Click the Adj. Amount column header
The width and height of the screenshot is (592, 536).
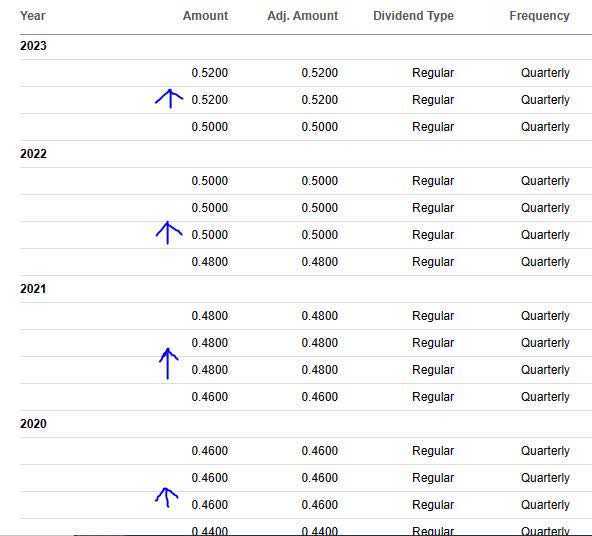[302, 16]
